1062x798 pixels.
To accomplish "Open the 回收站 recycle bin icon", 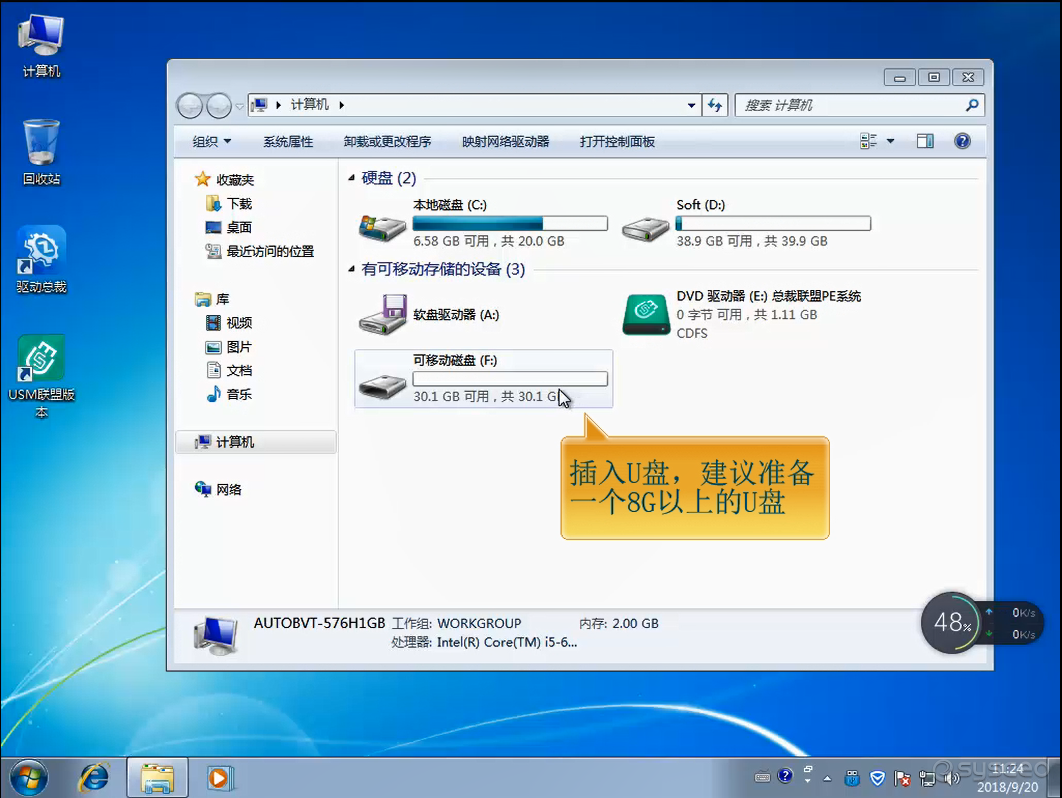I will [x=41, y=152].
